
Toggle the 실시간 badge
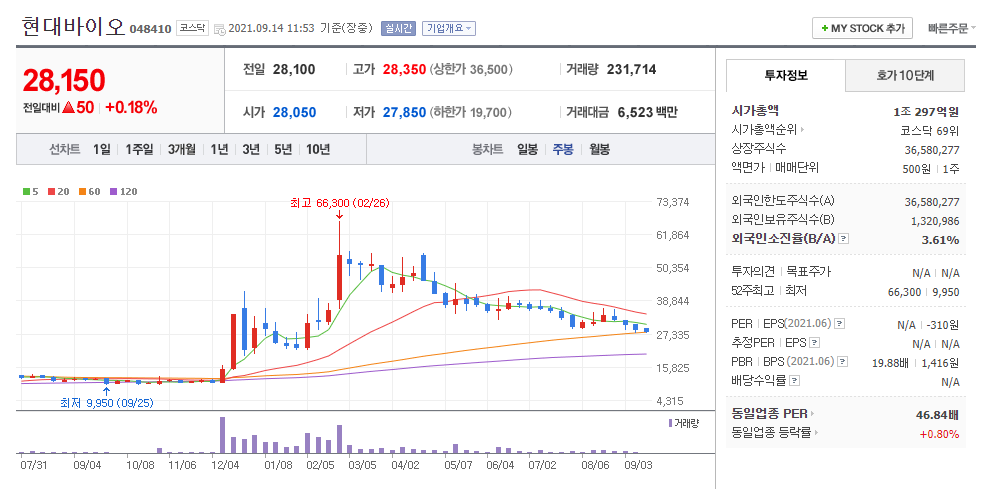[x=398, y=28]
